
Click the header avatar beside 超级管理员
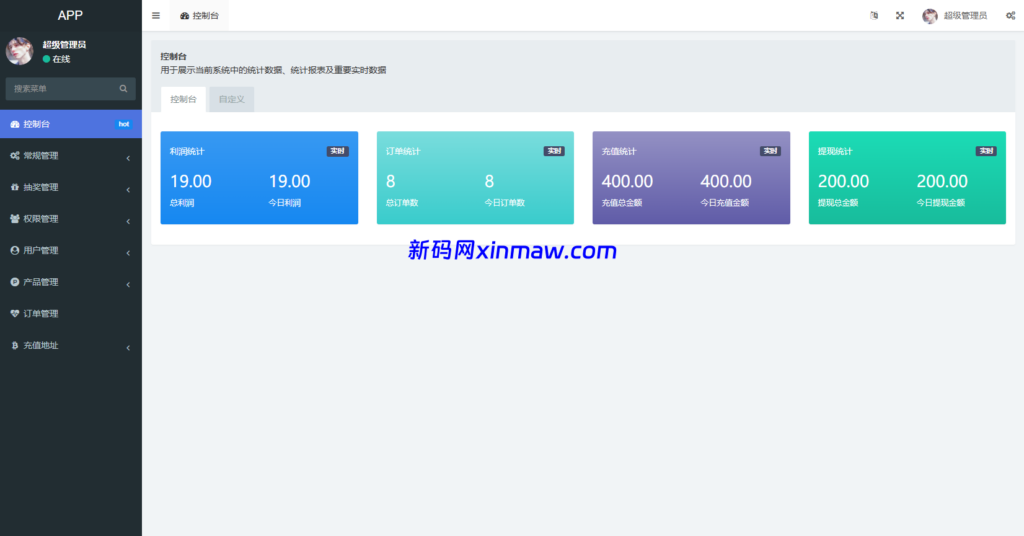point(930,16)
